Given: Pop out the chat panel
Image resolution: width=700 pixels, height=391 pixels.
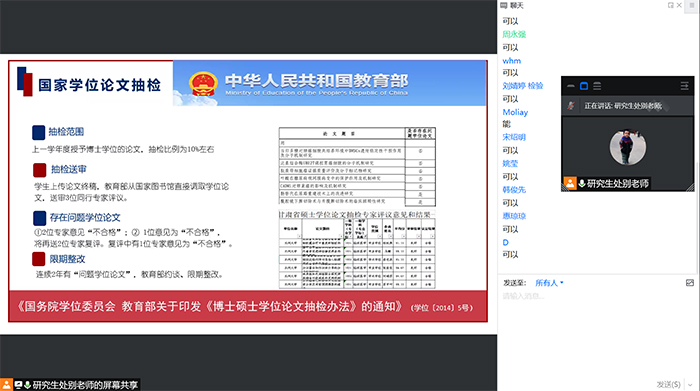Looking at the screenshot, I should click(x=671, y=5).
